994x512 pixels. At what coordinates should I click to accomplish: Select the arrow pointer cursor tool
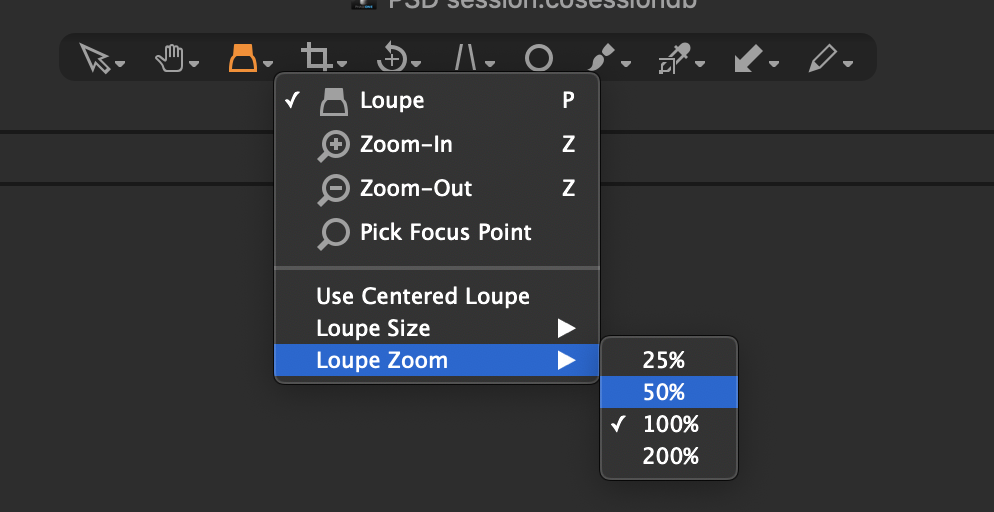[x=94, y=58]
